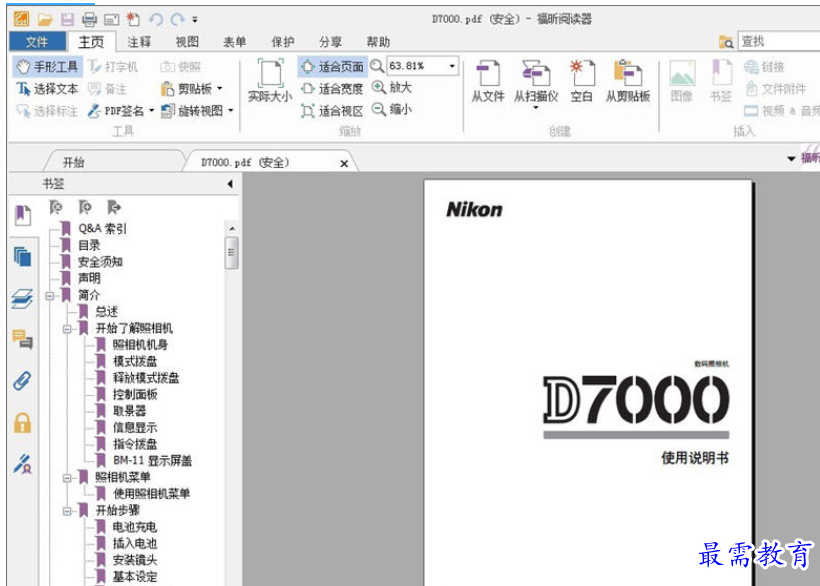Viewport: 820px width, 586px height.
Task: Go to the BM-11 显示屏盖 bookmark
Action: 152,461
